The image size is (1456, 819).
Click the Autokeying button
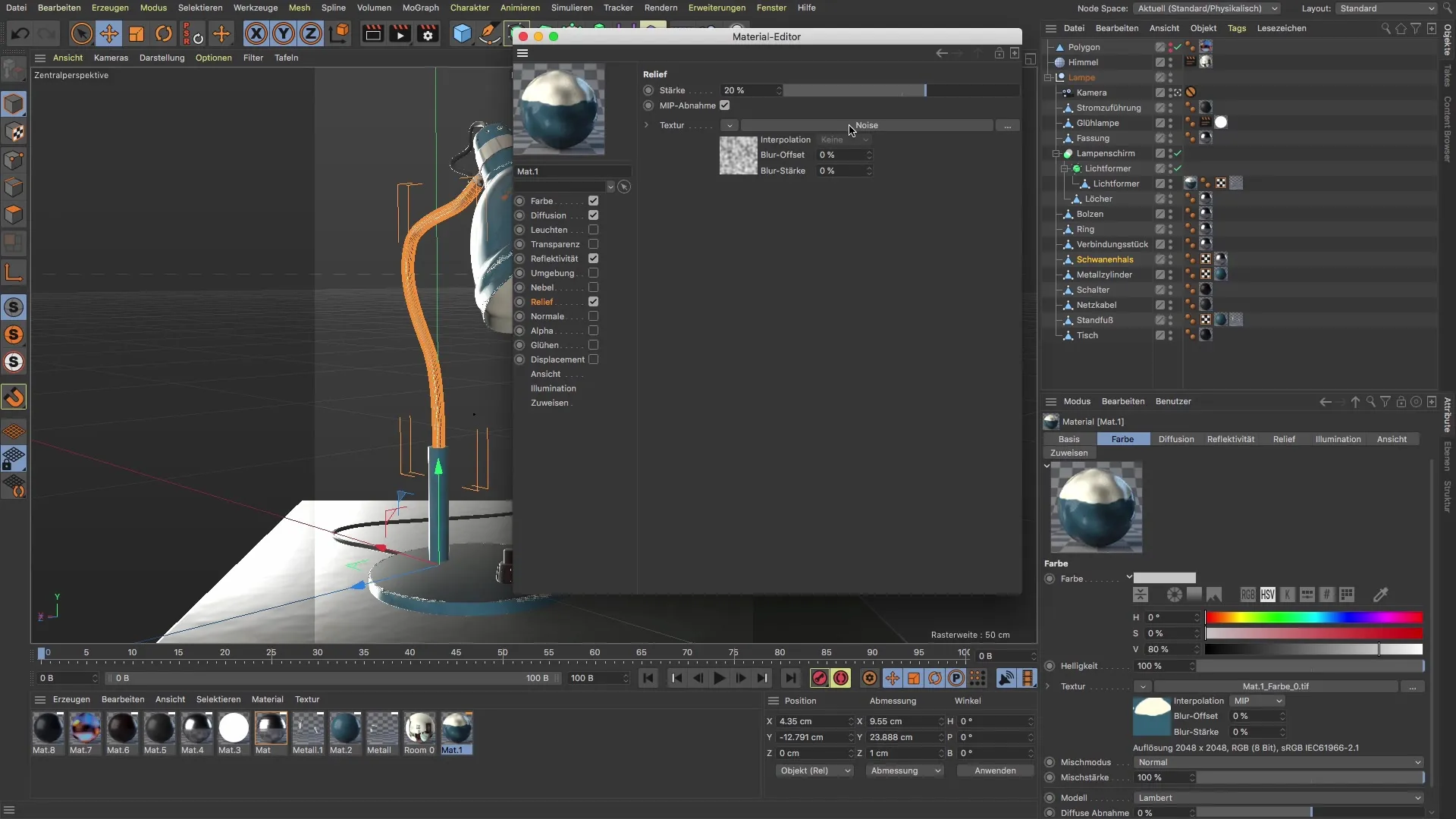coord(841,679)
